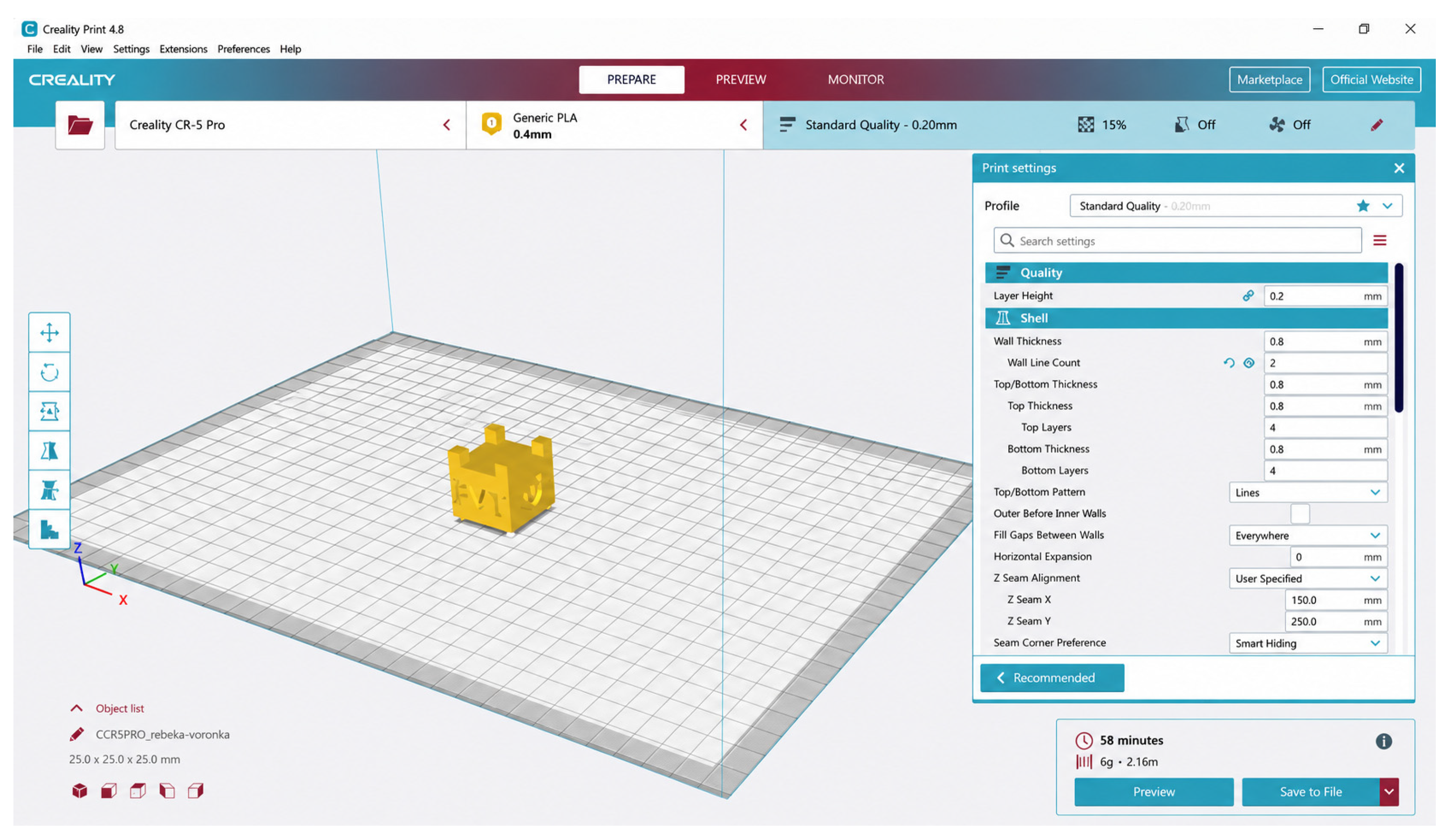This screenshot has width=1451, height=840.
Task: Open Save to File options arrow
Action: coord(1389,792)
